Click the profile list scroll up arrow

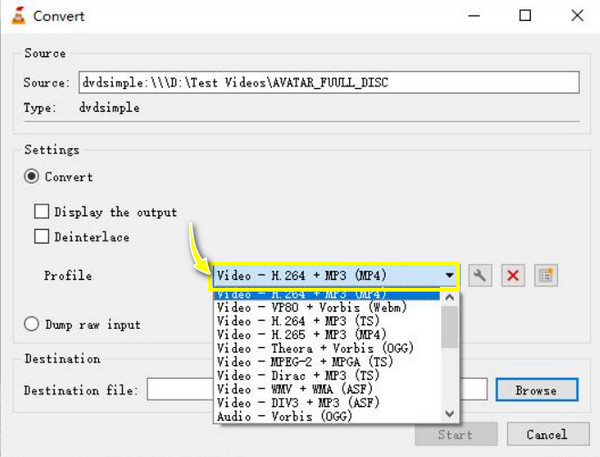(x=450, y=297)
